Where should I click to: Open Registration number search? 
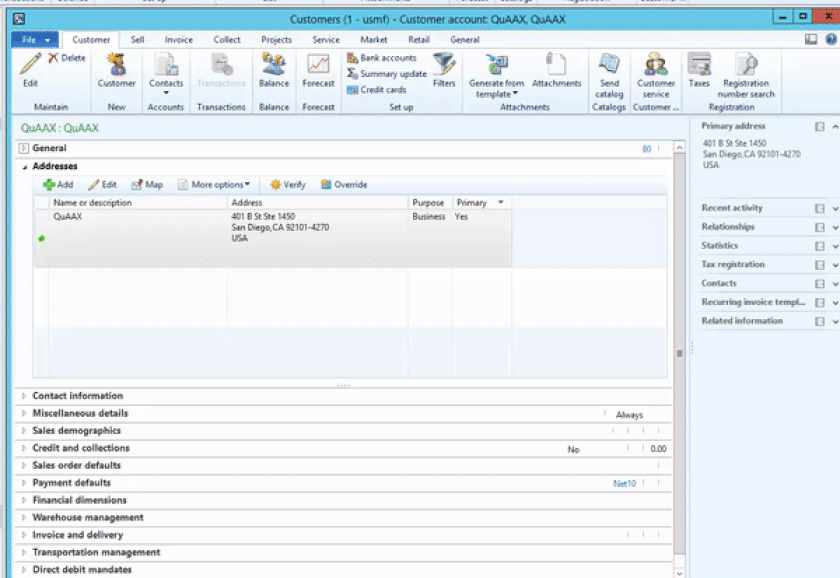[x=746, y=75]
